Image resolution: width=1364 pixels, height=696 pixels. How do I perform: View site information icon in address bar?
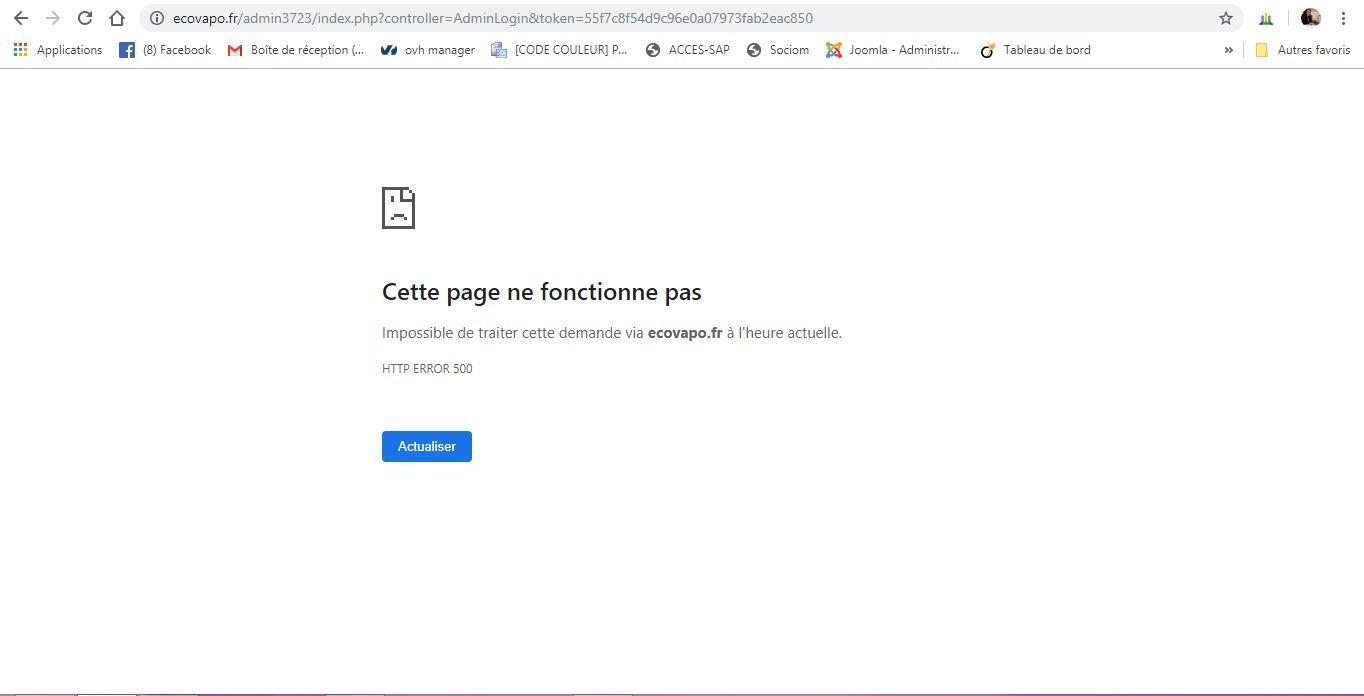coord(156,18)
